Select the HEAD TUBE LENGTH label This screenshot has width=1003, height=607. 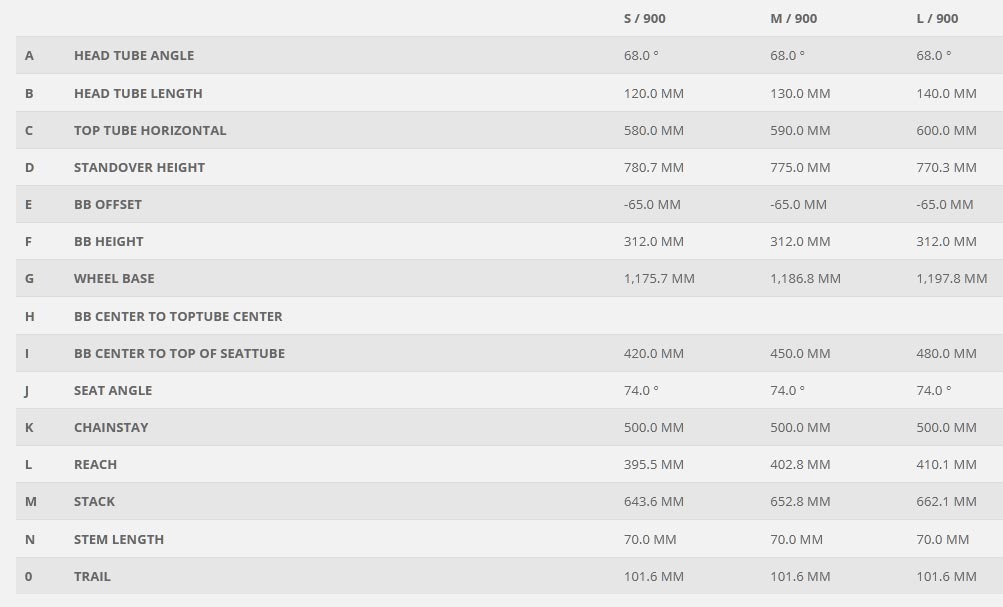coord(138,93)
